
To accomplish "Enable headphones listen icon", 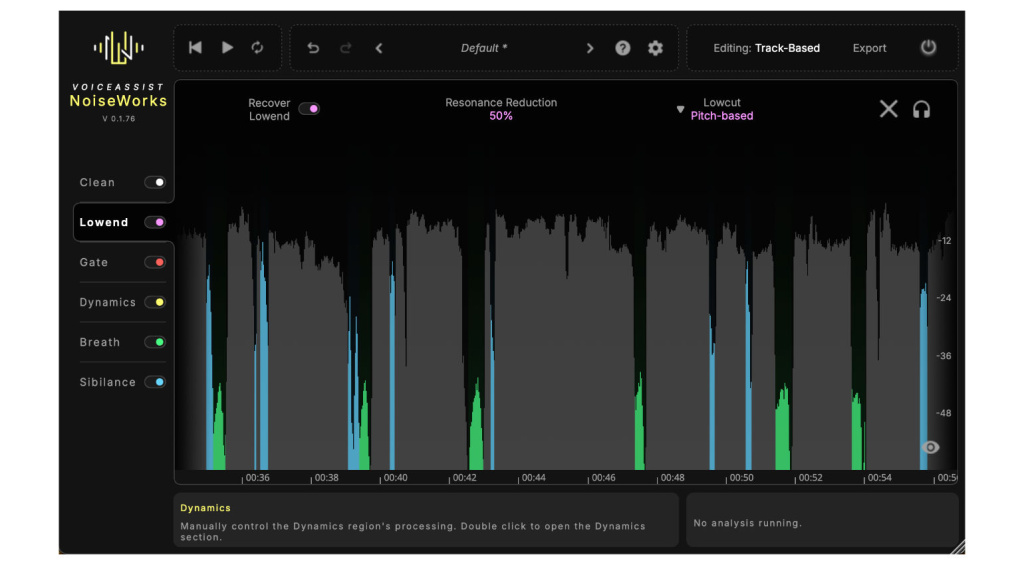I will (x=921, y=109).
